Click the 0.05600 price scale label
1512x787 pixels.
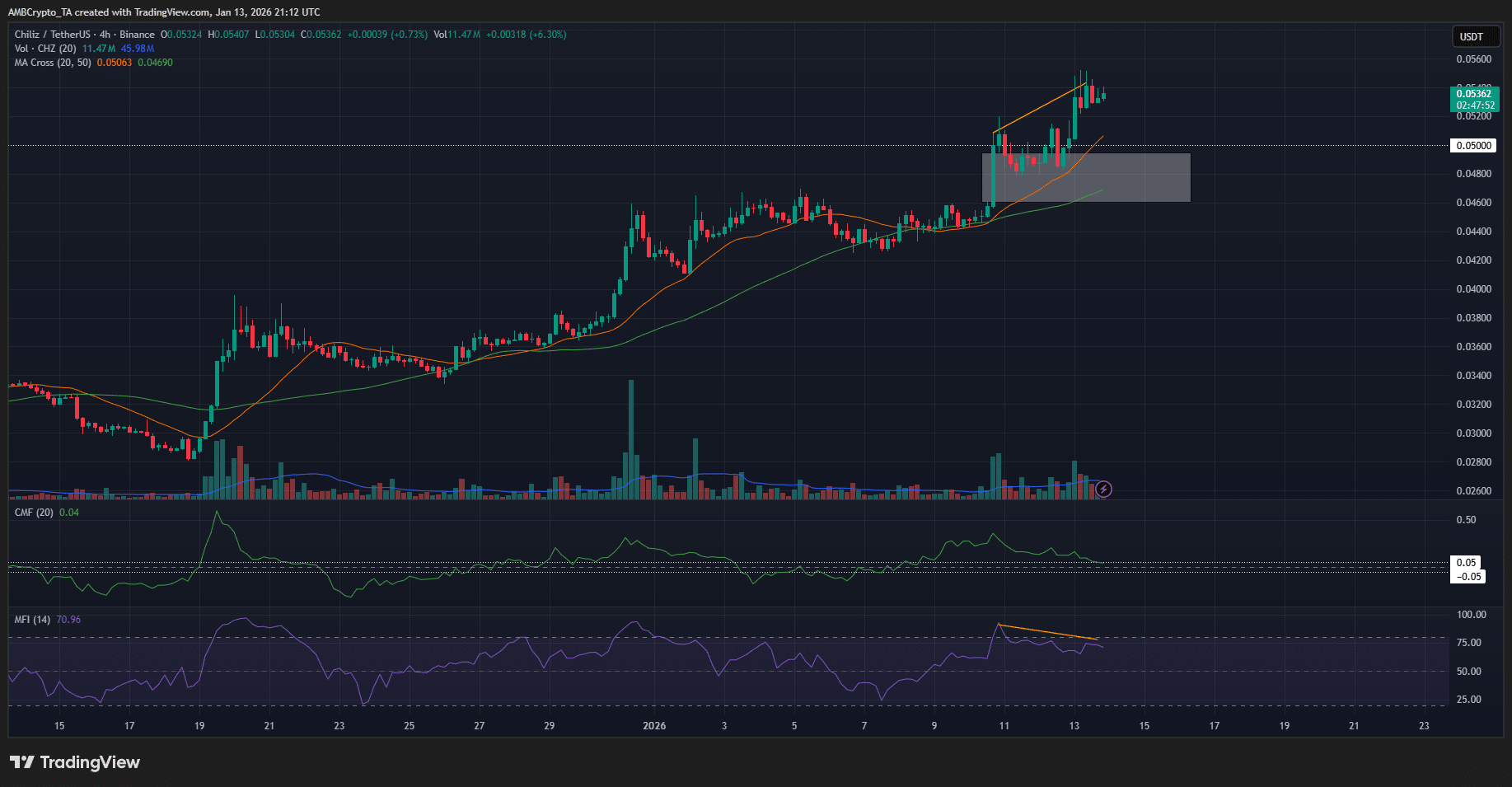1473,59
